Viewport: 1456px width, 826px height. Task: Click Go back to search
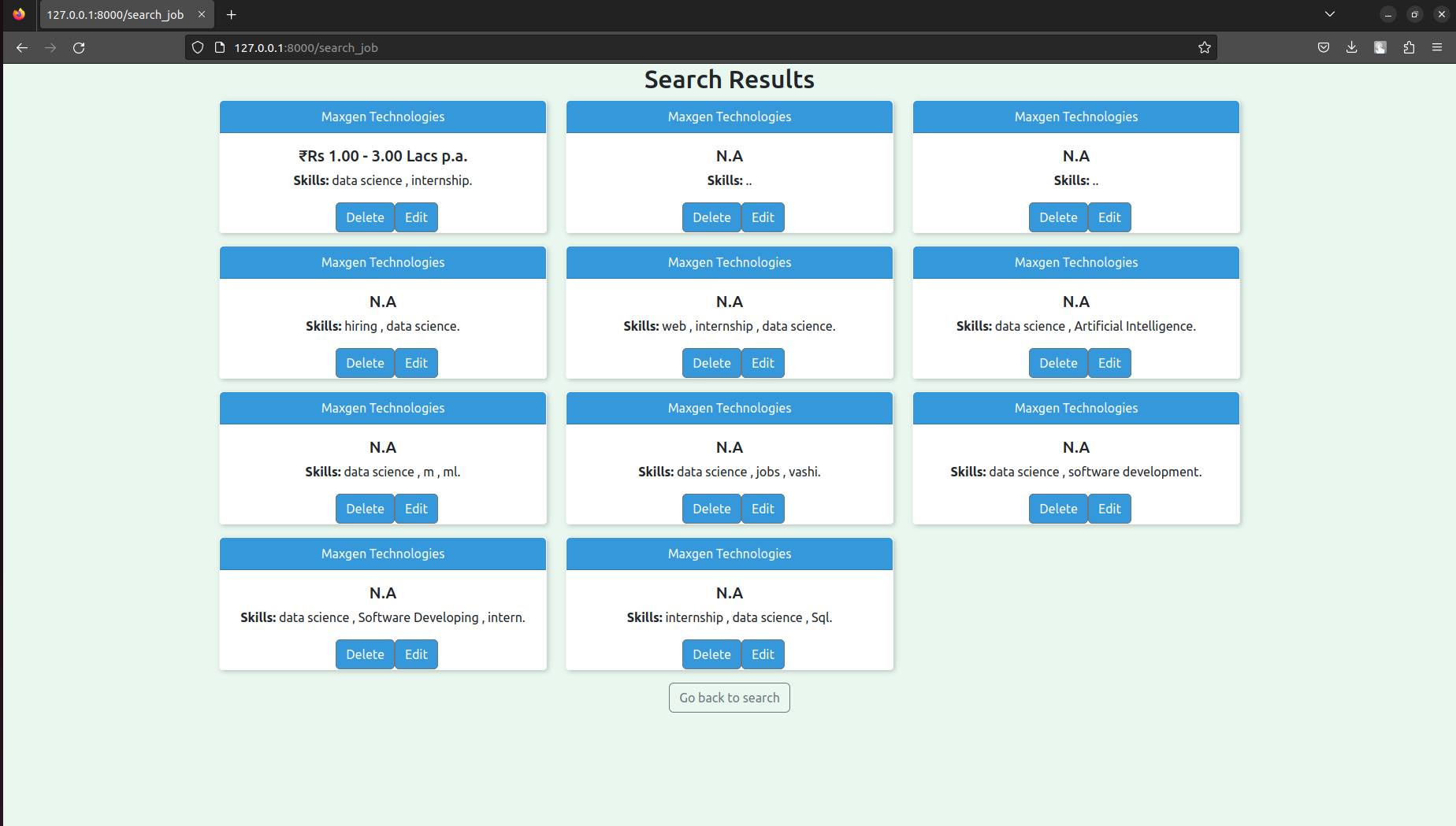[x=730, y=698]
